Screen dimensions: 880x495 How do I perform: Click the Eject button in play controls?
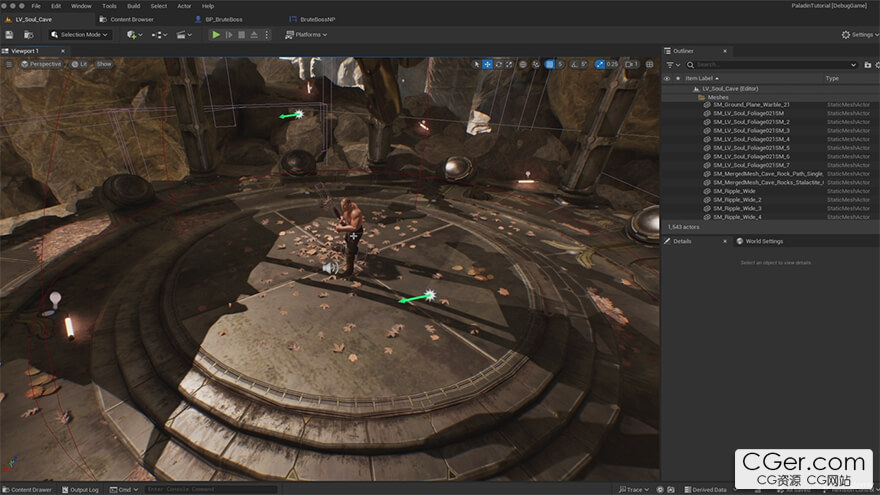(254, 35)
